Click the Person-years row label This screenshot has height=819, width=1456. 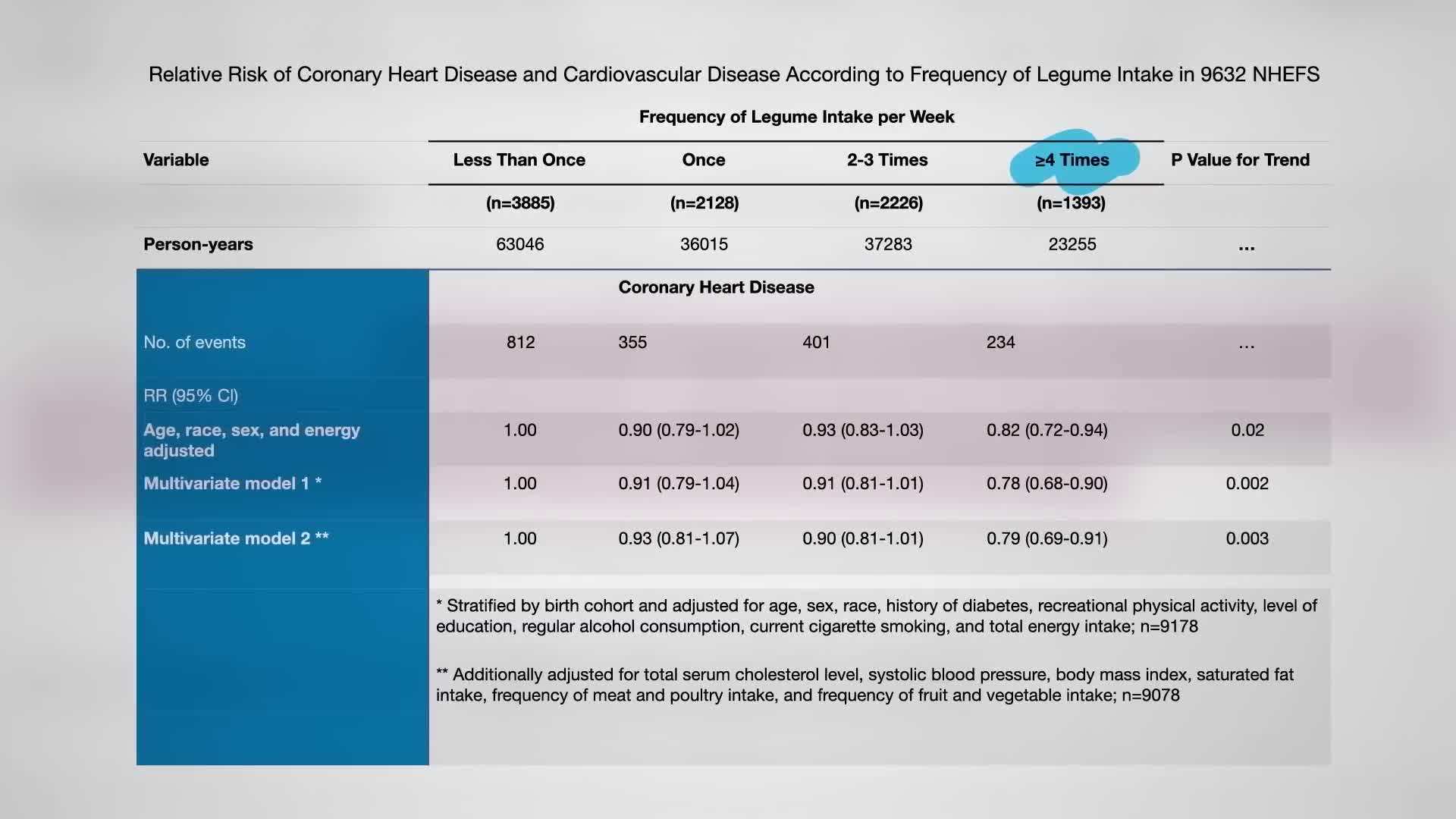(x=198, y=244)
